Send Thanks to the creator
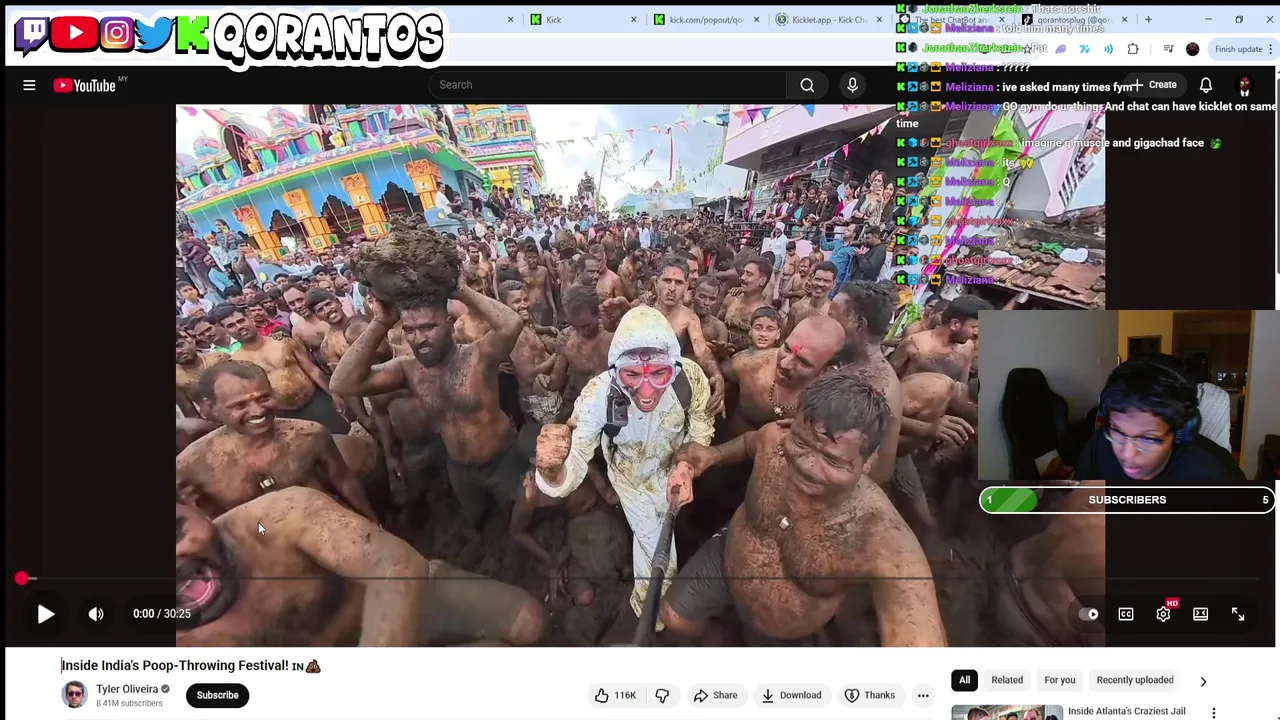The image size is (1280, 720). (869, 695)
